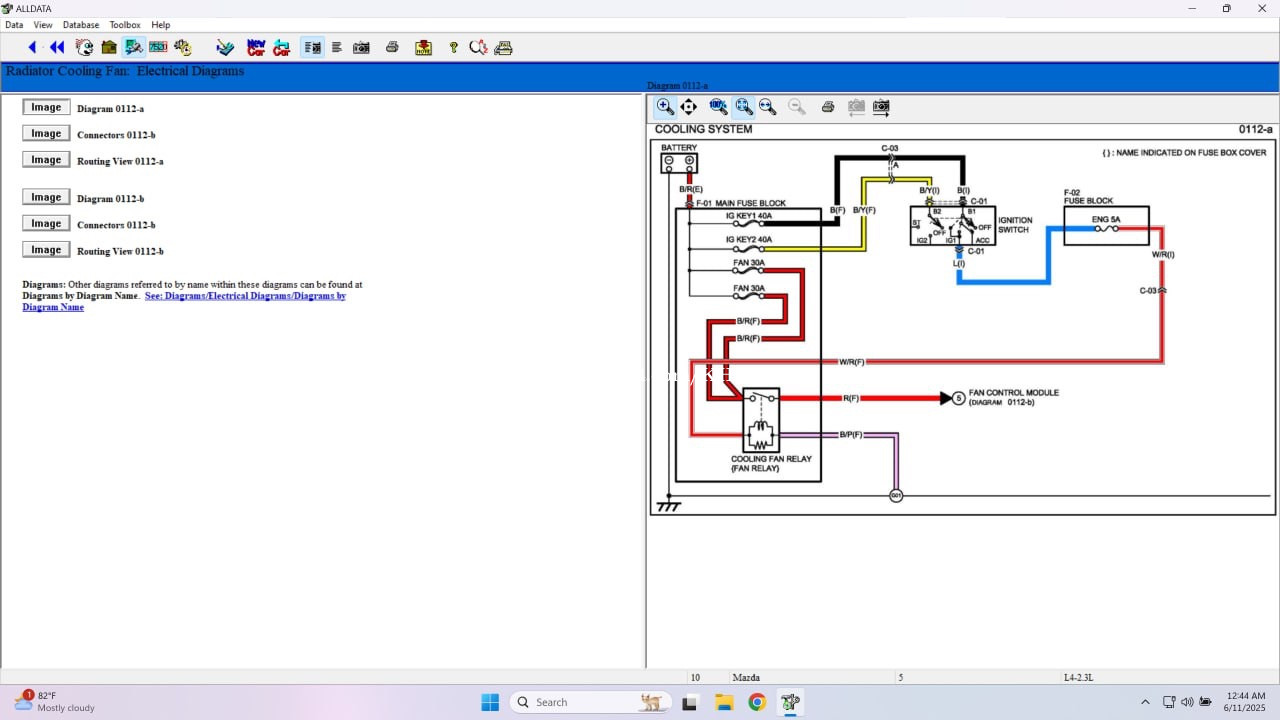Click the ALLDATA taskbar icon

[x=790, y=702]
